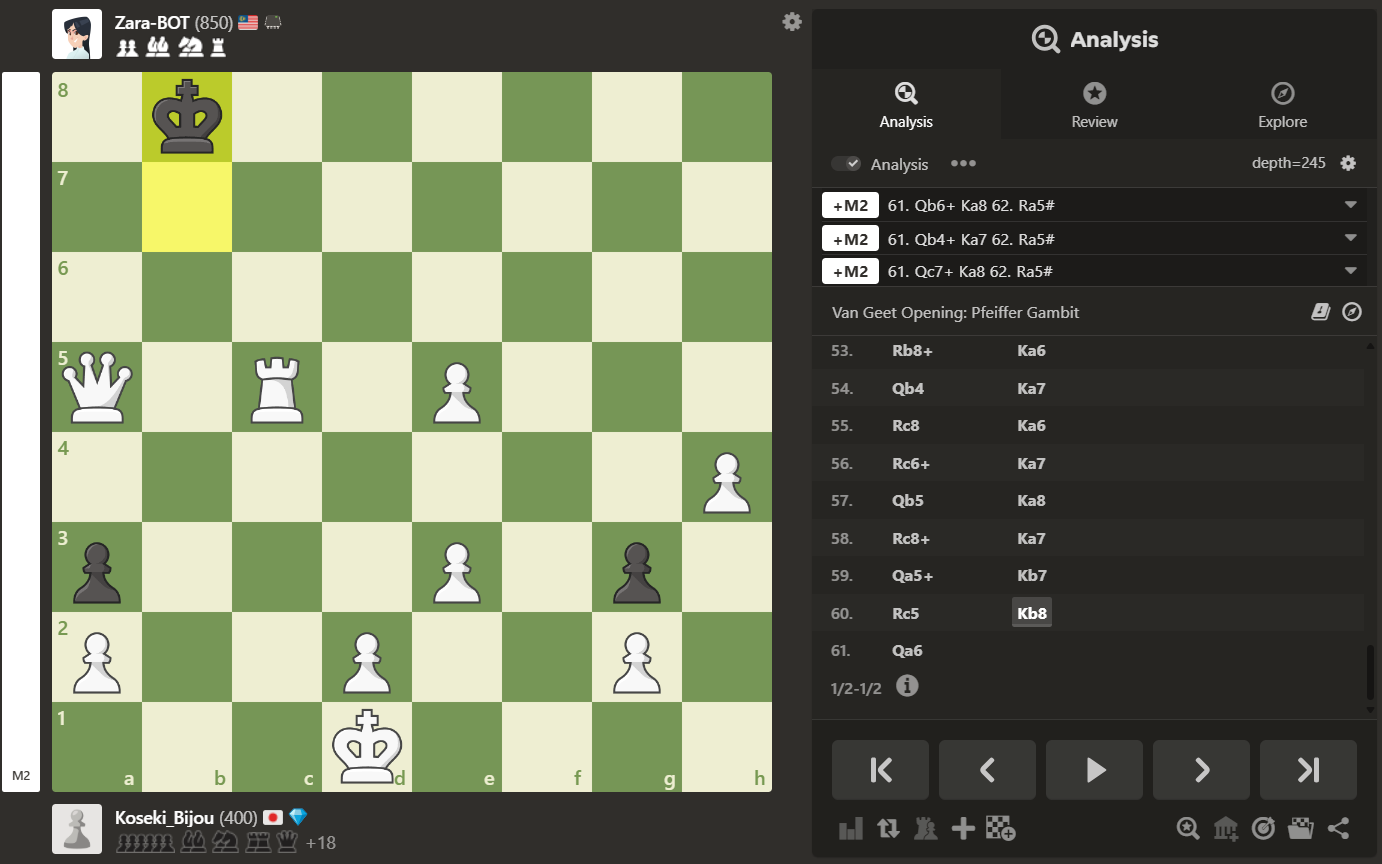Click the Koseki_Bijou player name
Image resolution: width=1382 pixels, height=864 pixels.
[x=164, y=817]
